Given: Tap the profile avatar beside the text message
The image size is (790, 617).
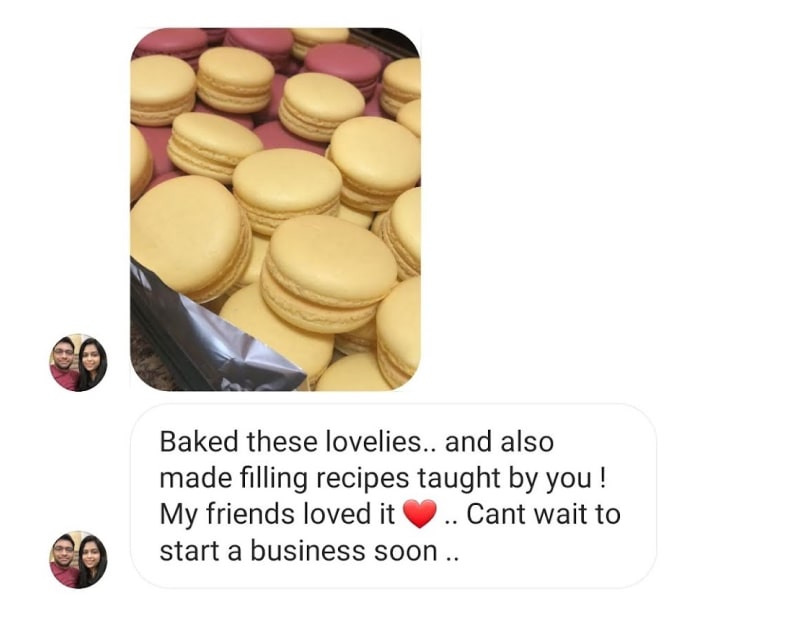Looking at the screenshot, I should [78, 559].
